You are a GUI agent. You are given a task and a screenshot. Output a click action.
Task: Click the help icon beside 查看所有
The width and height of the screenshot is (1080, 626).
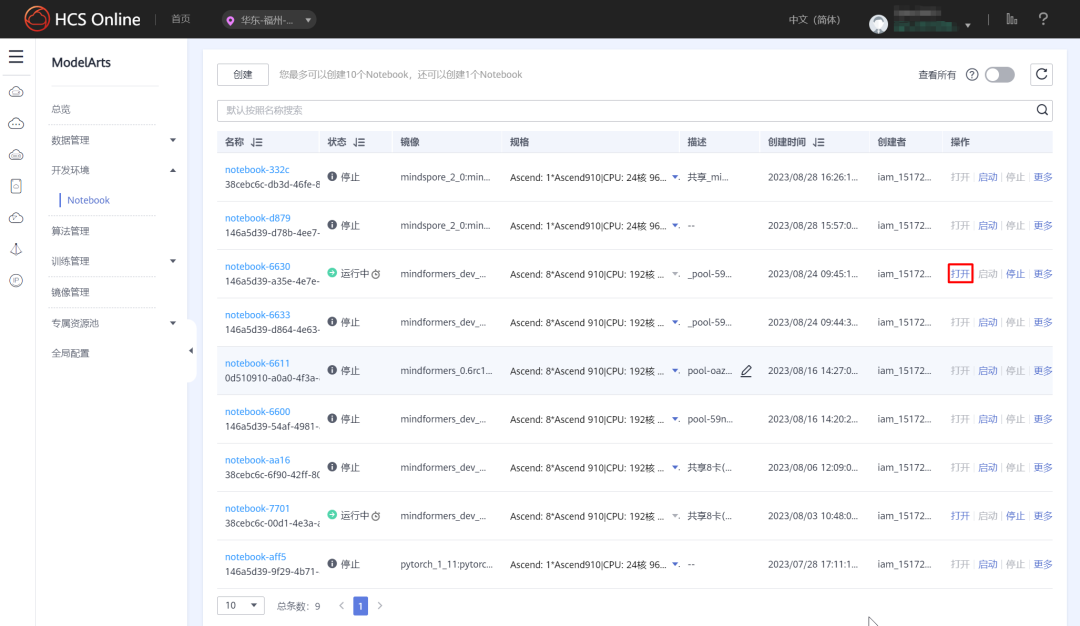[x=972, y=75]
